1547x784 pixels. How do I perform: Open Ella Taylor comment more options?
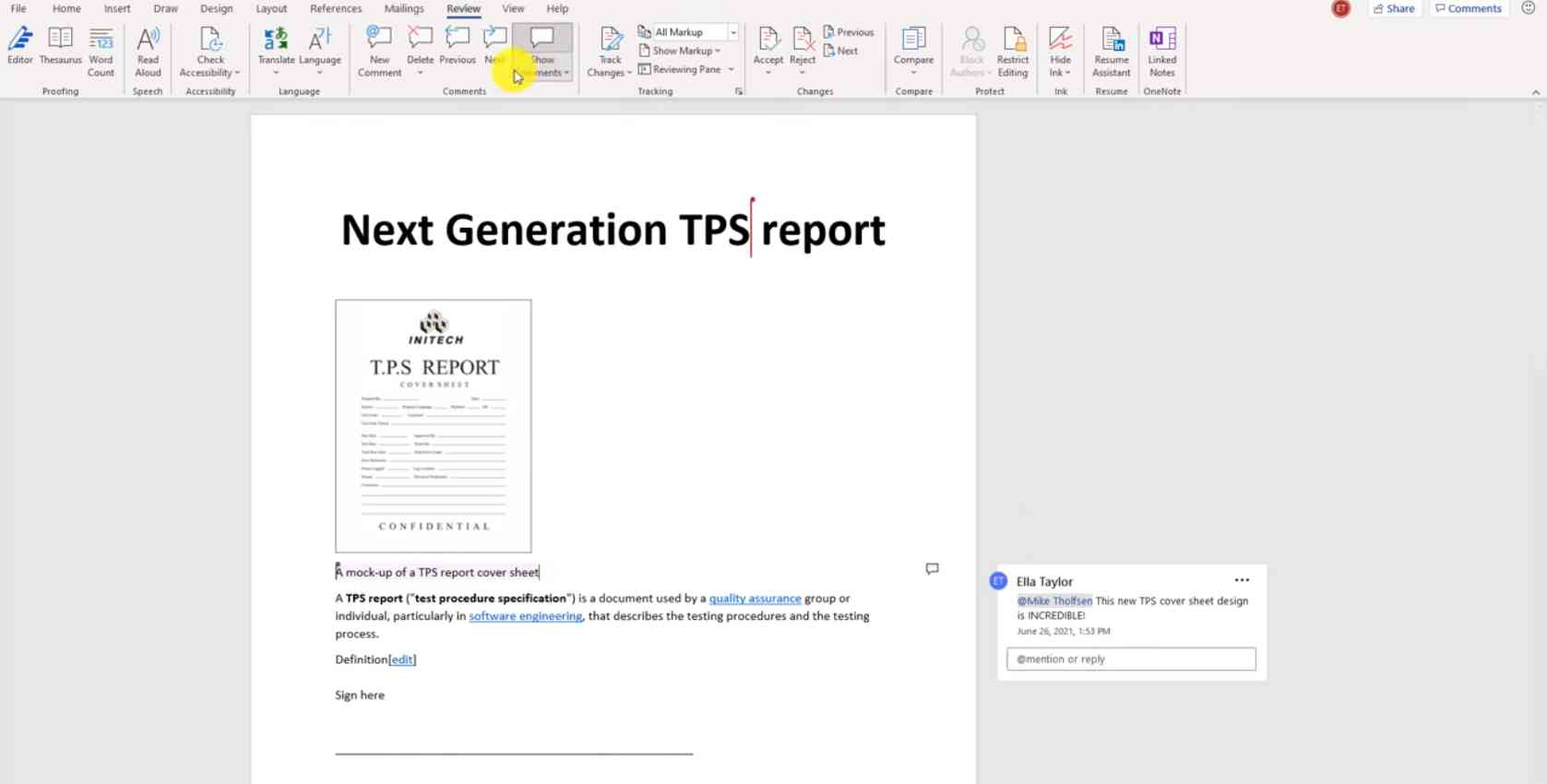click(x=1242, y=580)
